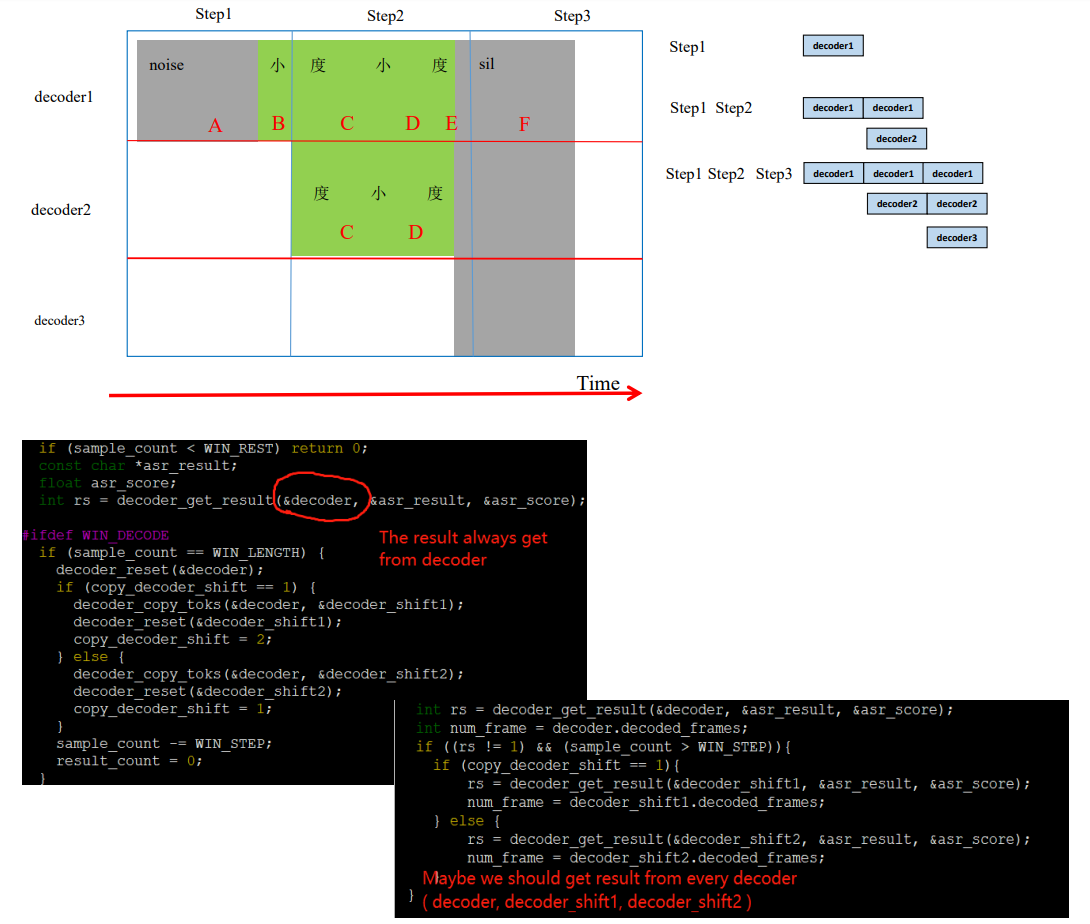Select the 'sil' label in the grey block
The image size is (1090, 924).
[487, 64]
